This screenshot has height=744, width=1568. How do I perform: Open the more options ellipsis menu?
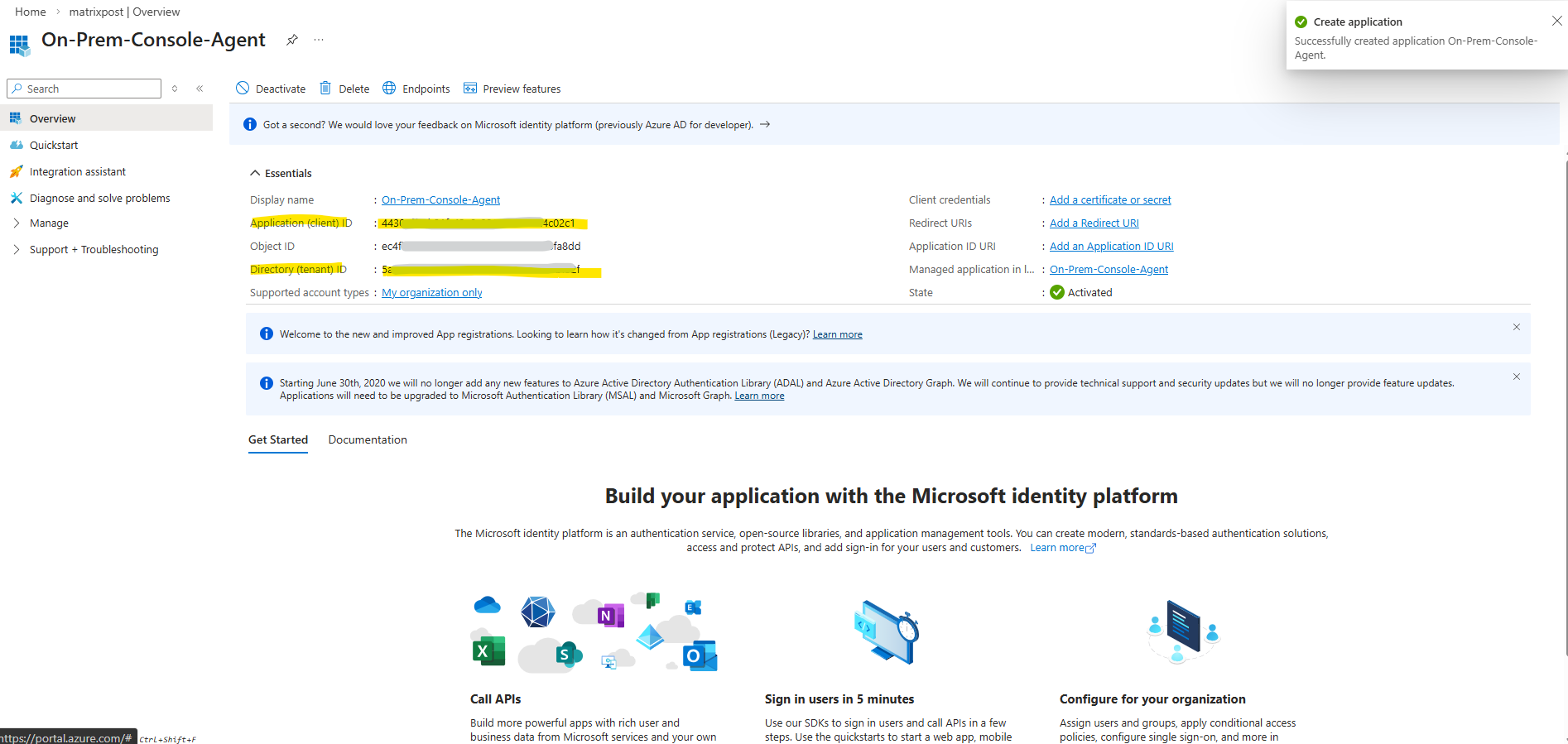319,40
